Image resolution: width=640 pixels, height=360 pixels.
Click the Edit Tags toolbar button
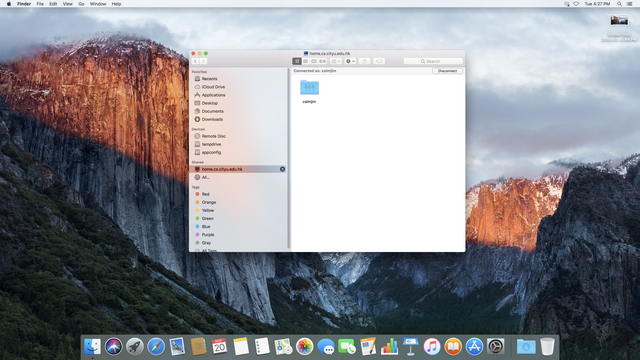pyautogui.click(x=379, y=61)
